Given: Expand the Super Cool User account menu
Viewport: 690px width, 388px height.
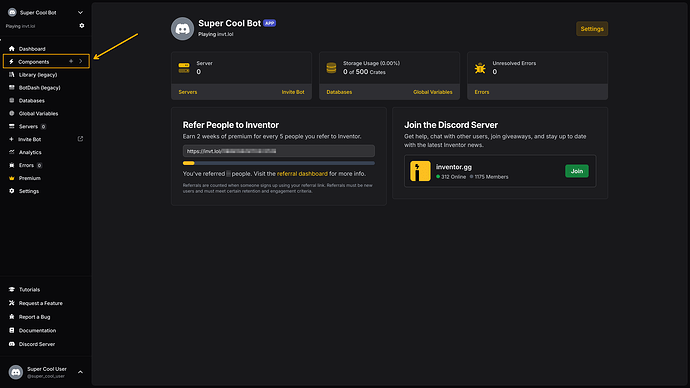Looking at the screenshot, I should (x=80, y=372).
